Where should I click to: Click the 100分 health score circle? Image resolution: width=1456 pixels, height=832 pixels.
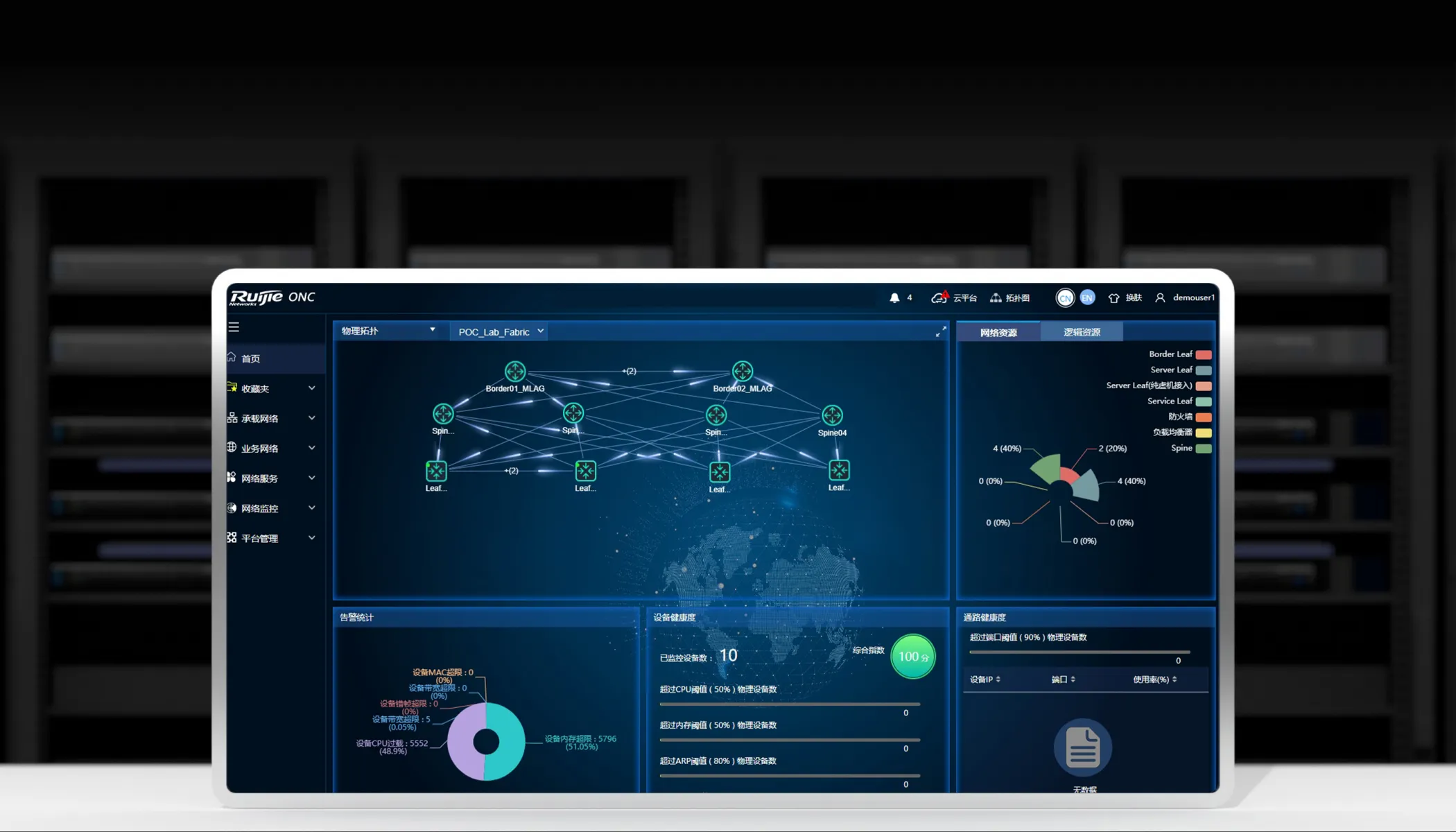coord(912,657)
